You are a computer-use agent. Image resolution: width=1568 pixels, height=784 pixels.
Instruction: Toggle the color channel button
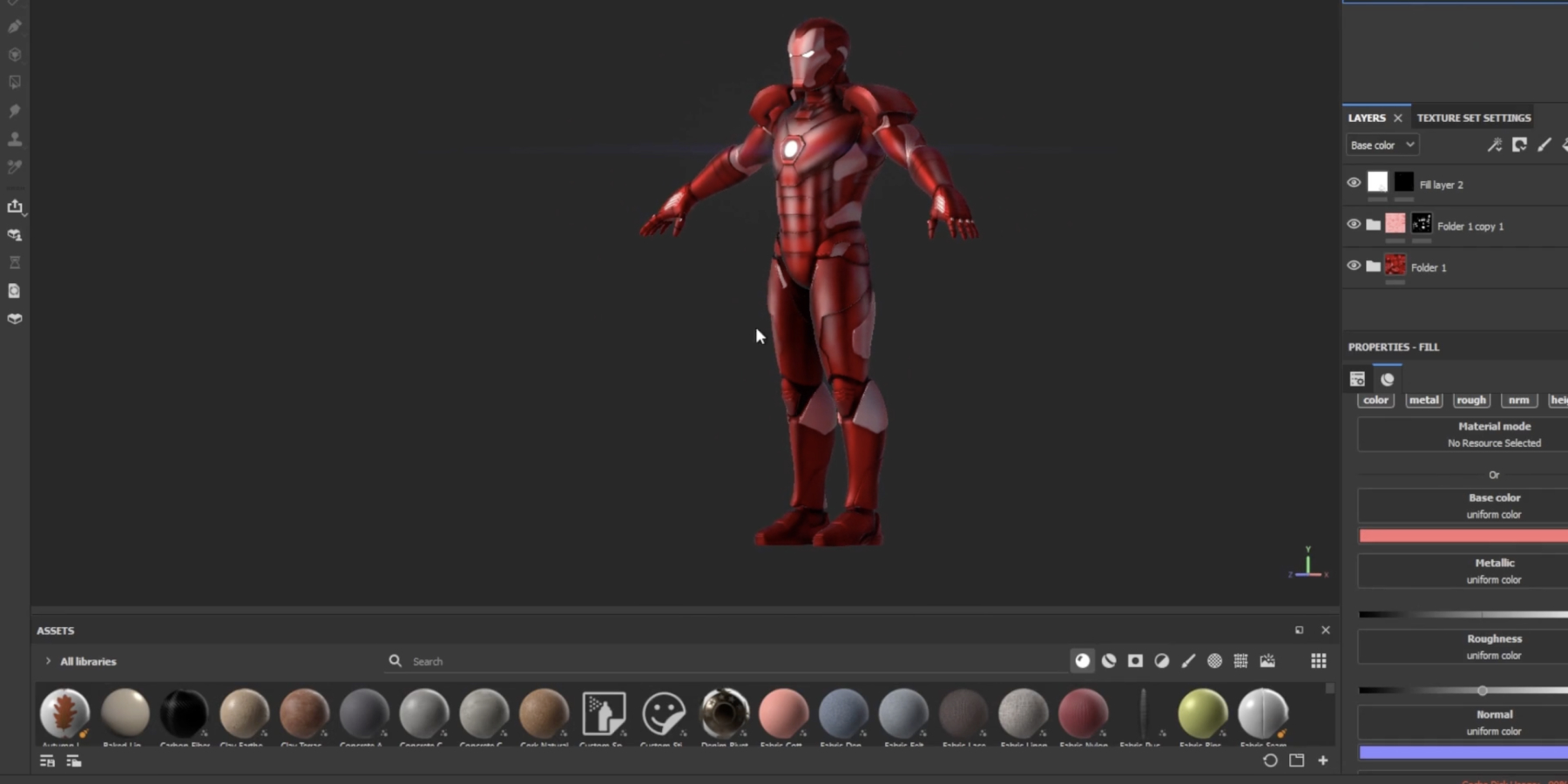(x=1375, y=400)
